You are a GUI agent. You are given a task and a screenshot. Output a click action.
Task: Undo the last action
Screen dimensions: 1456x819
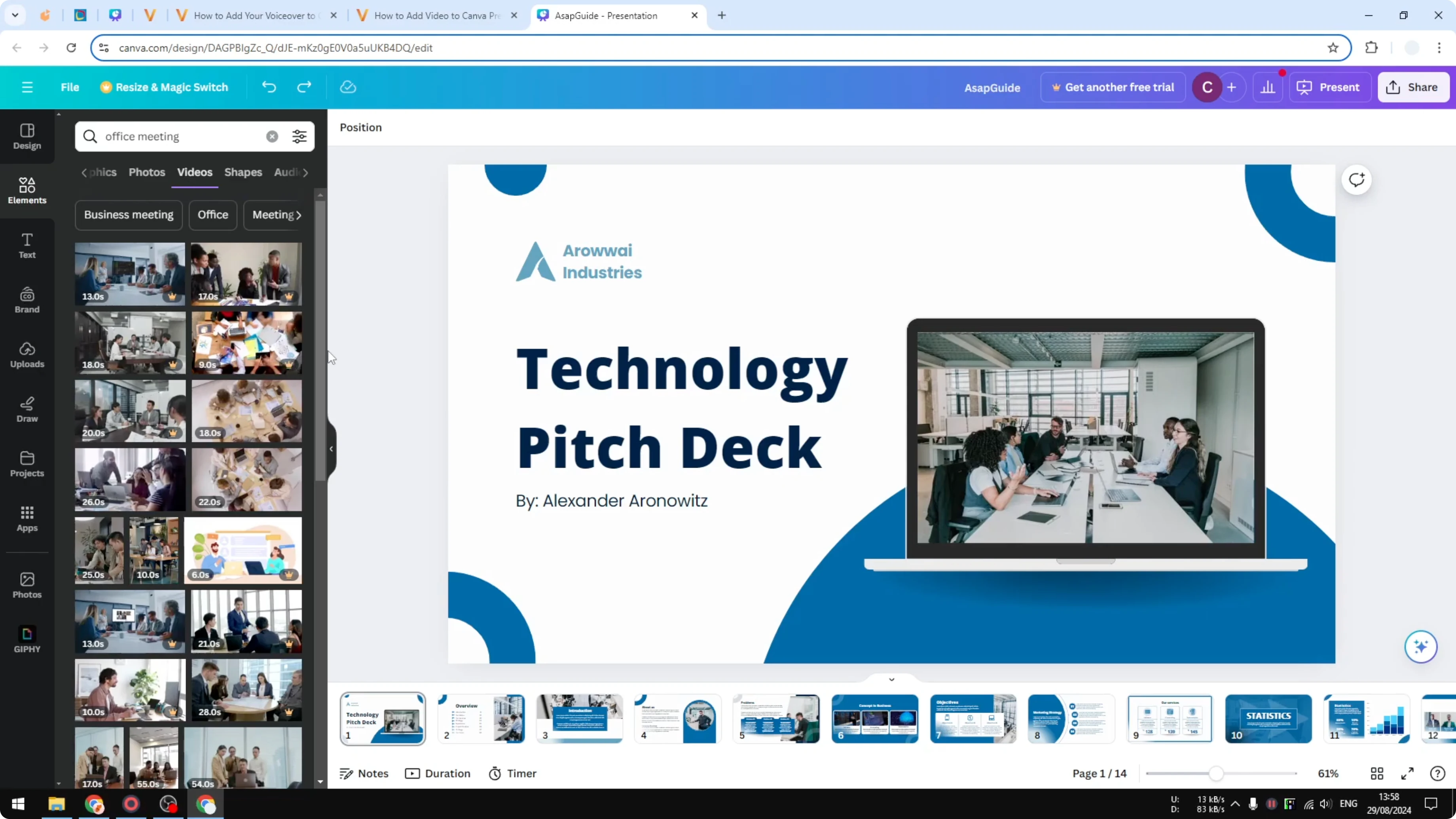[269, 87]
